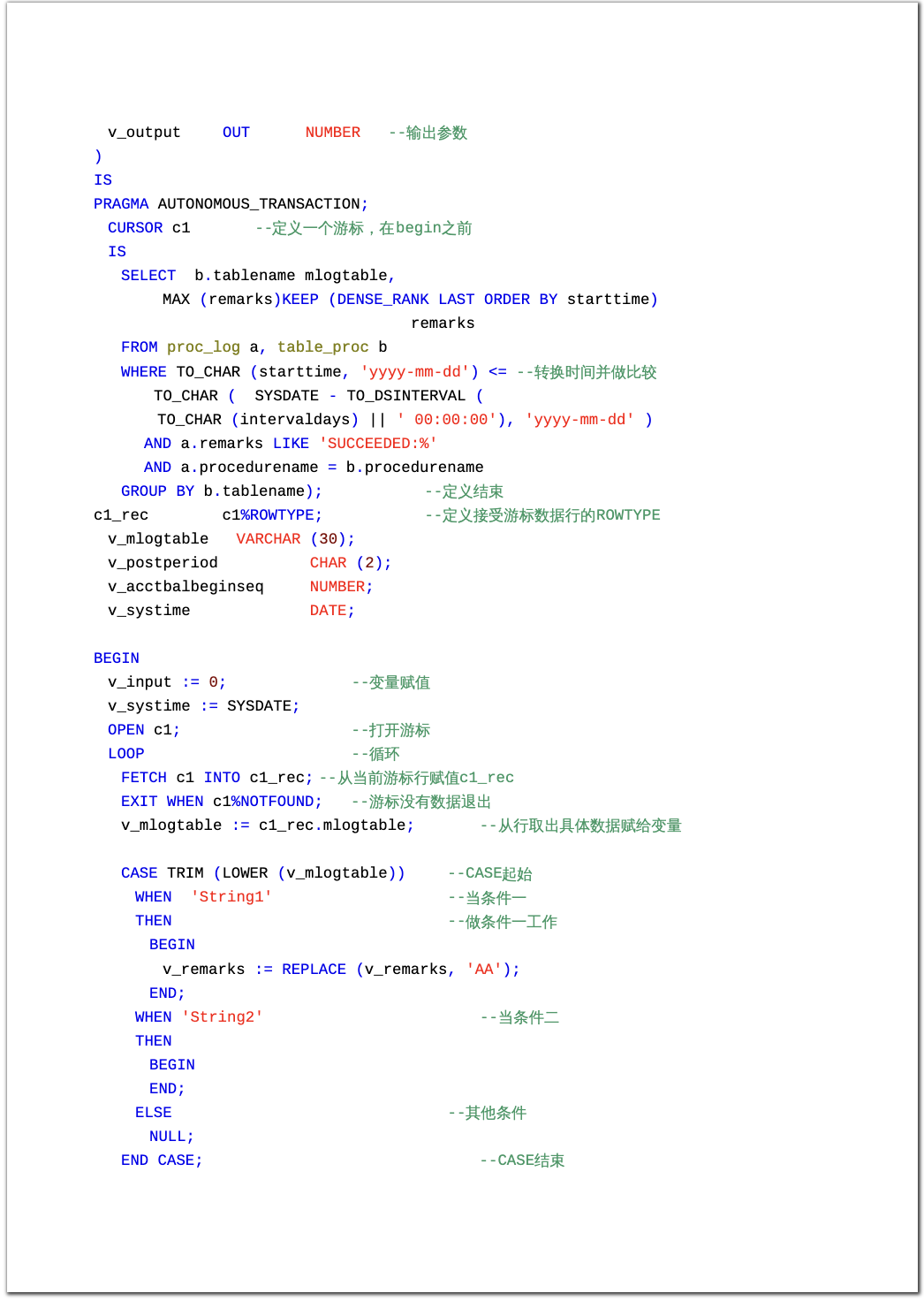
Task: Click table_proc table name
Action: coord(323,347)
